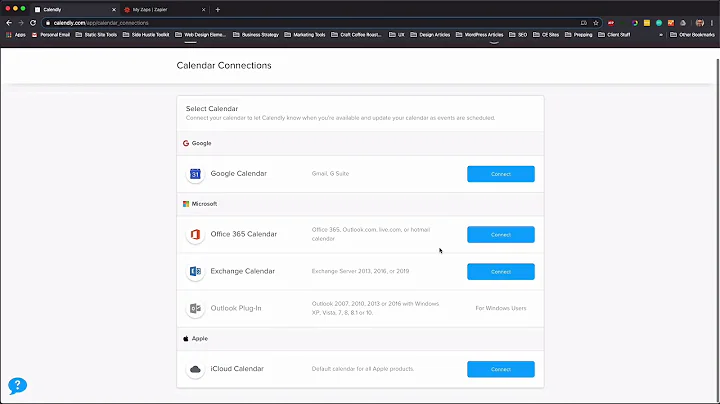Open the Side Hustle Toolkit bookmark folder
This screenshot has width=720, height=404.
[x=146, y=35]
